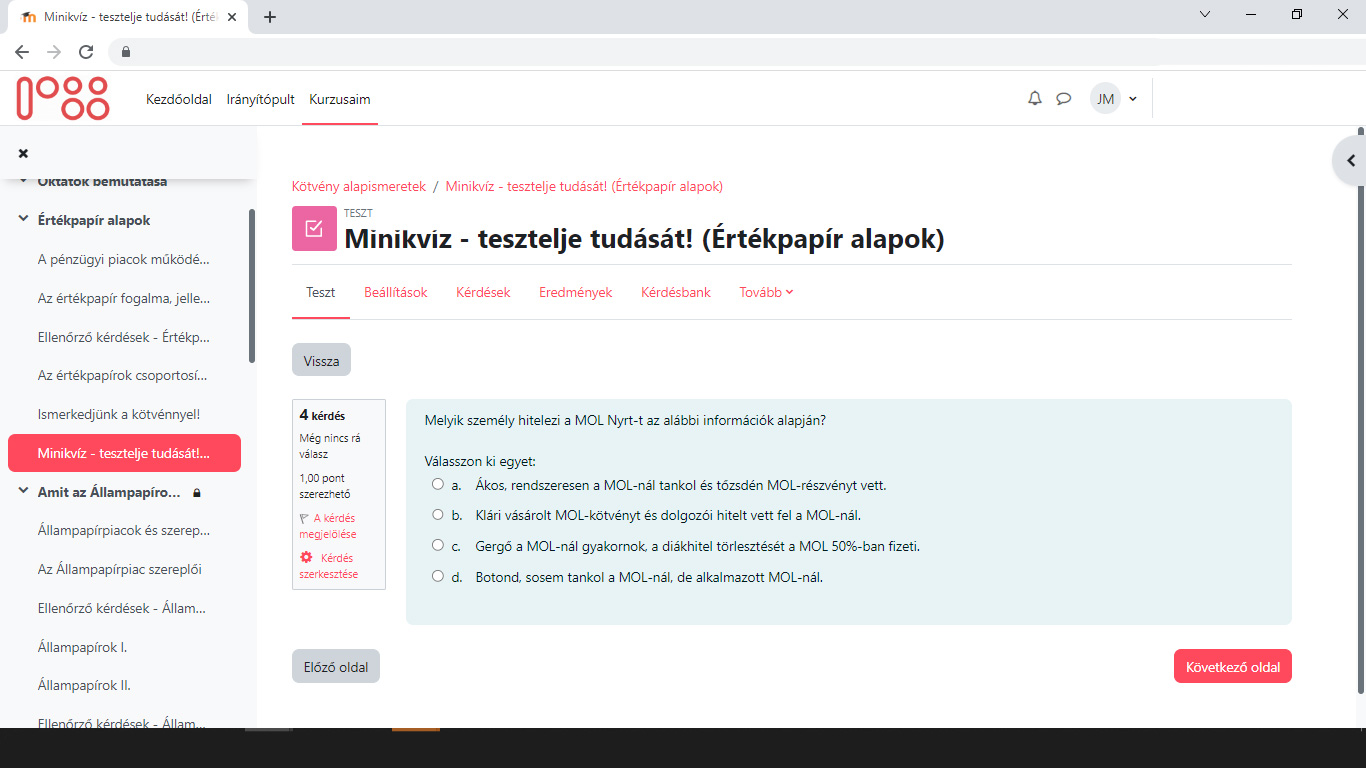
Task: Collapse the right block drawer arrow
Action: [x=1349, y=160]
